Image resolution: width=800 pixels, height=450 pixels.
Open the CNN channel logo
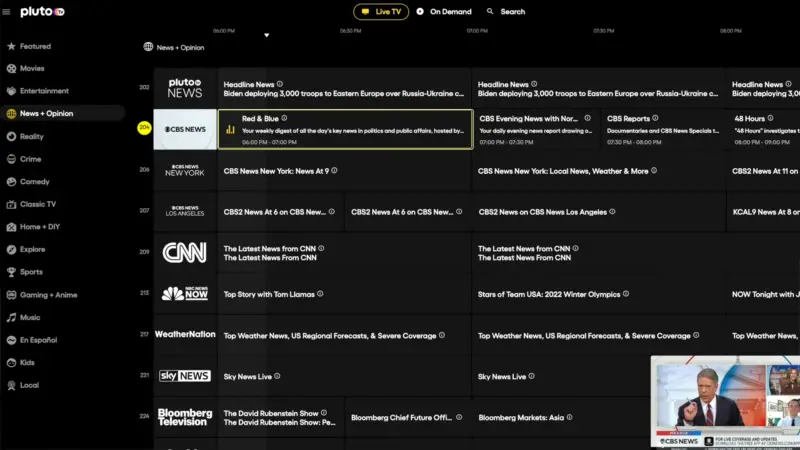(185, 253)
